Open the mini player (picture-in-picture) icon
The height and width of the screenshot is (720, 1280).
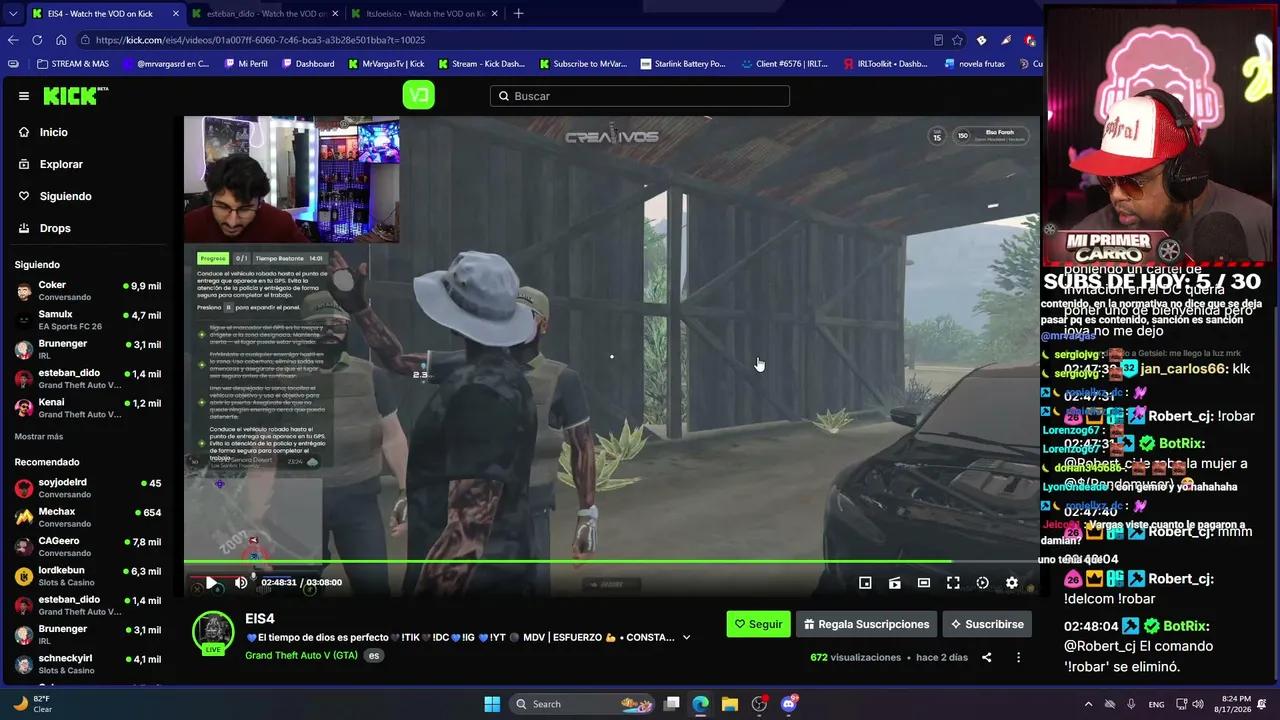866,583
